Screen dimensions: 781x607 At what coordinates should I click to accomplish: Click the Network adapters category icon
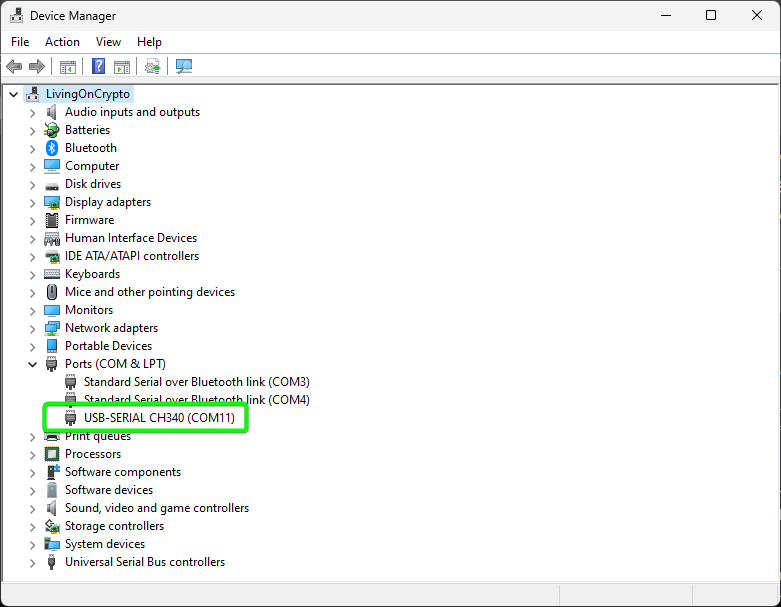coord(52,328)
